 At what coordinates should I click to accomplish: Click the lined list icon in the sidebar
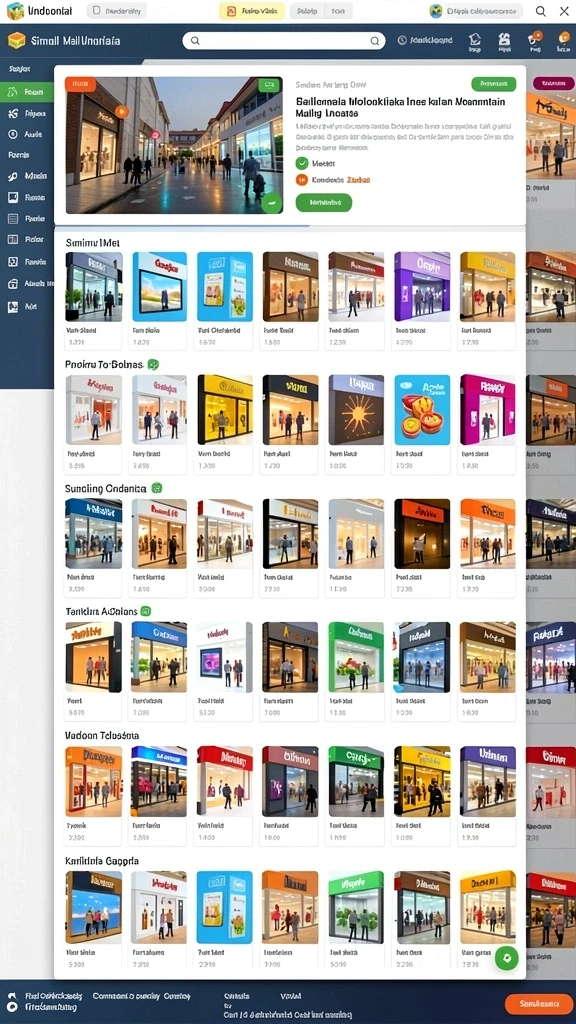pos(12,218)
